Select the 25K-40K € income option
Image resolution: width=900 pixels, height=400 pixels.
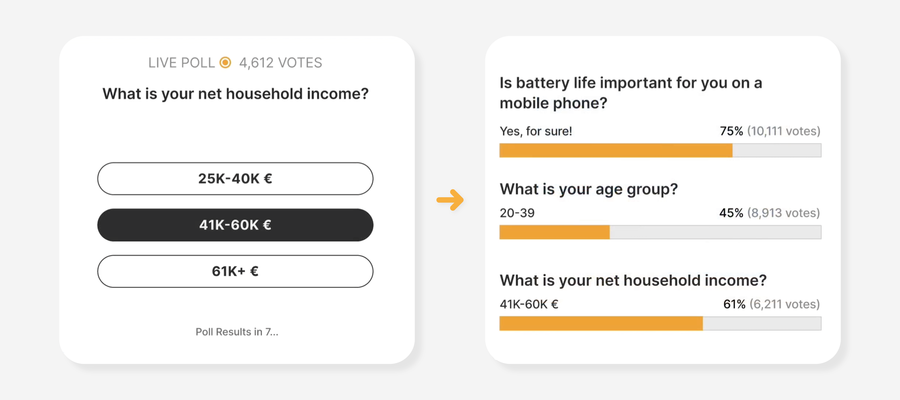[x=235, y=179]
